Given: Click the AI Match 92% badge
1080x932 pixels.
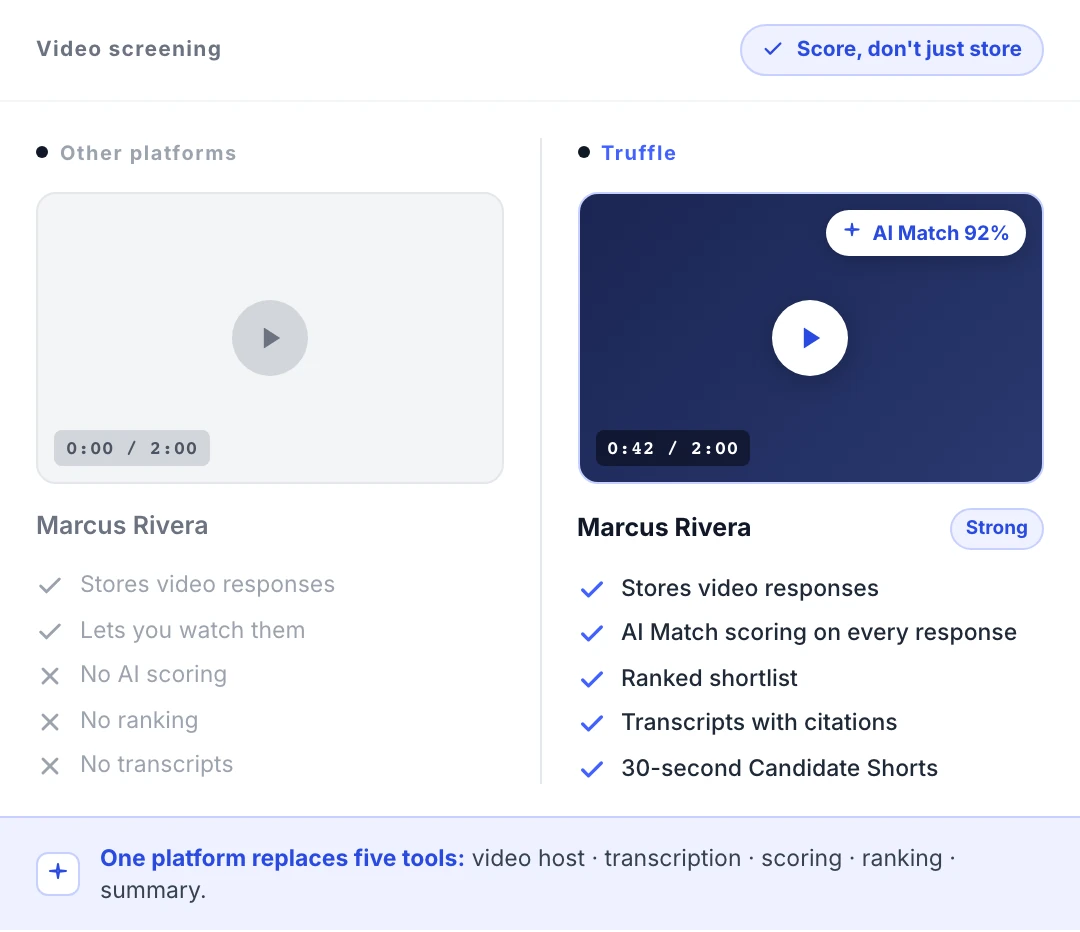Looking at the screenshot, I should coord(925,233).
